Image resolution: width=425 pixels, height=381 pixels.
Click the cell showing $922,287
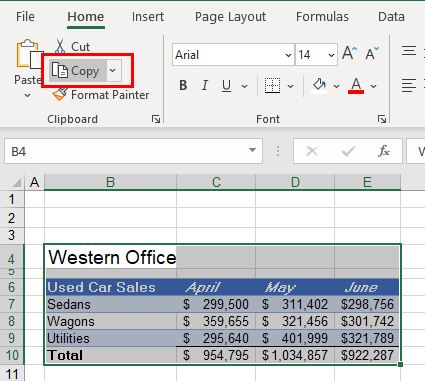367,355
